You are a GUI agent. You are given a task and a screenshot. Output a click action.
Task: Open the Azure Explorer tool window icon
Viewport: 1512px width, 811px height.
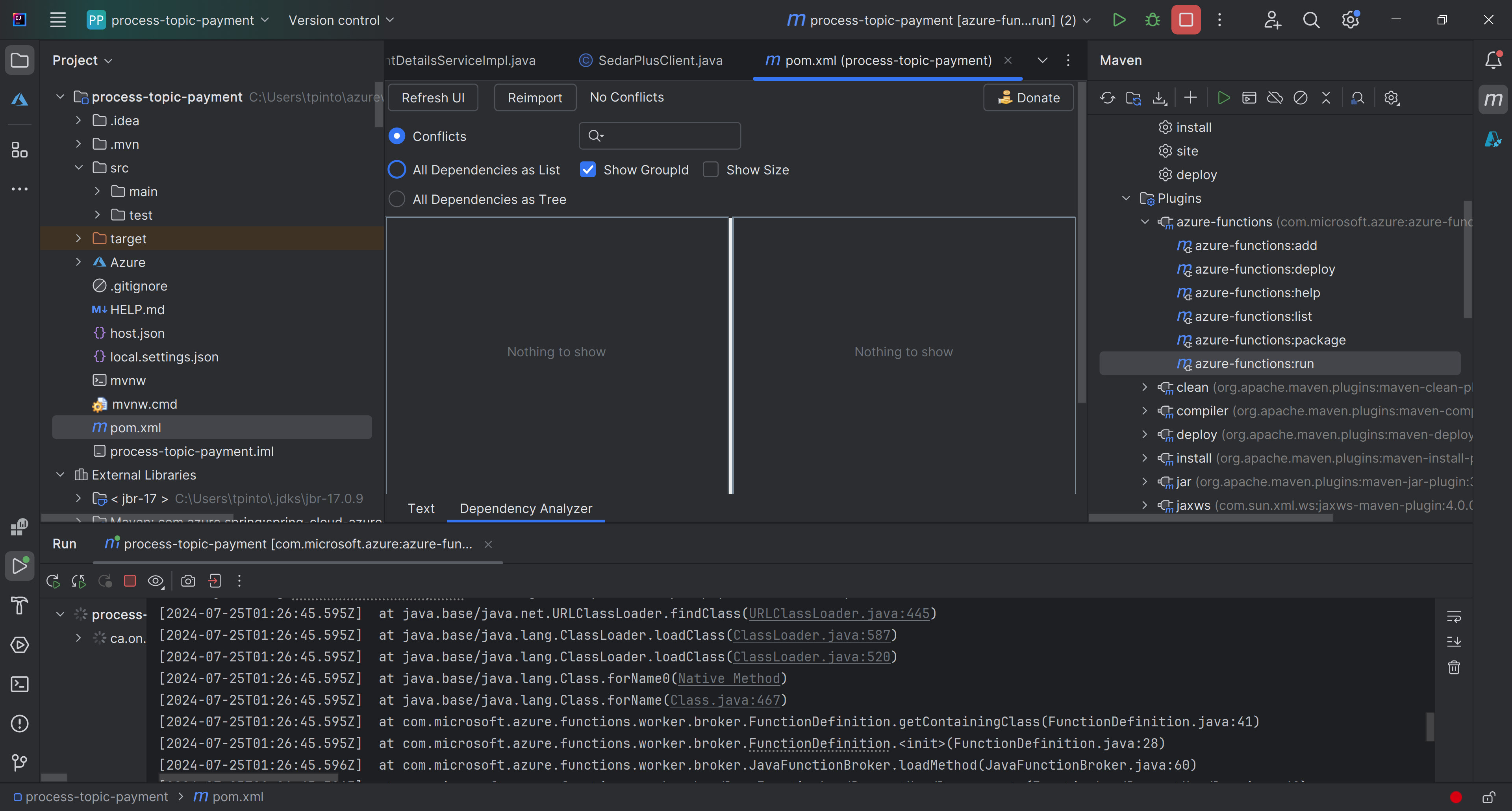19,100
